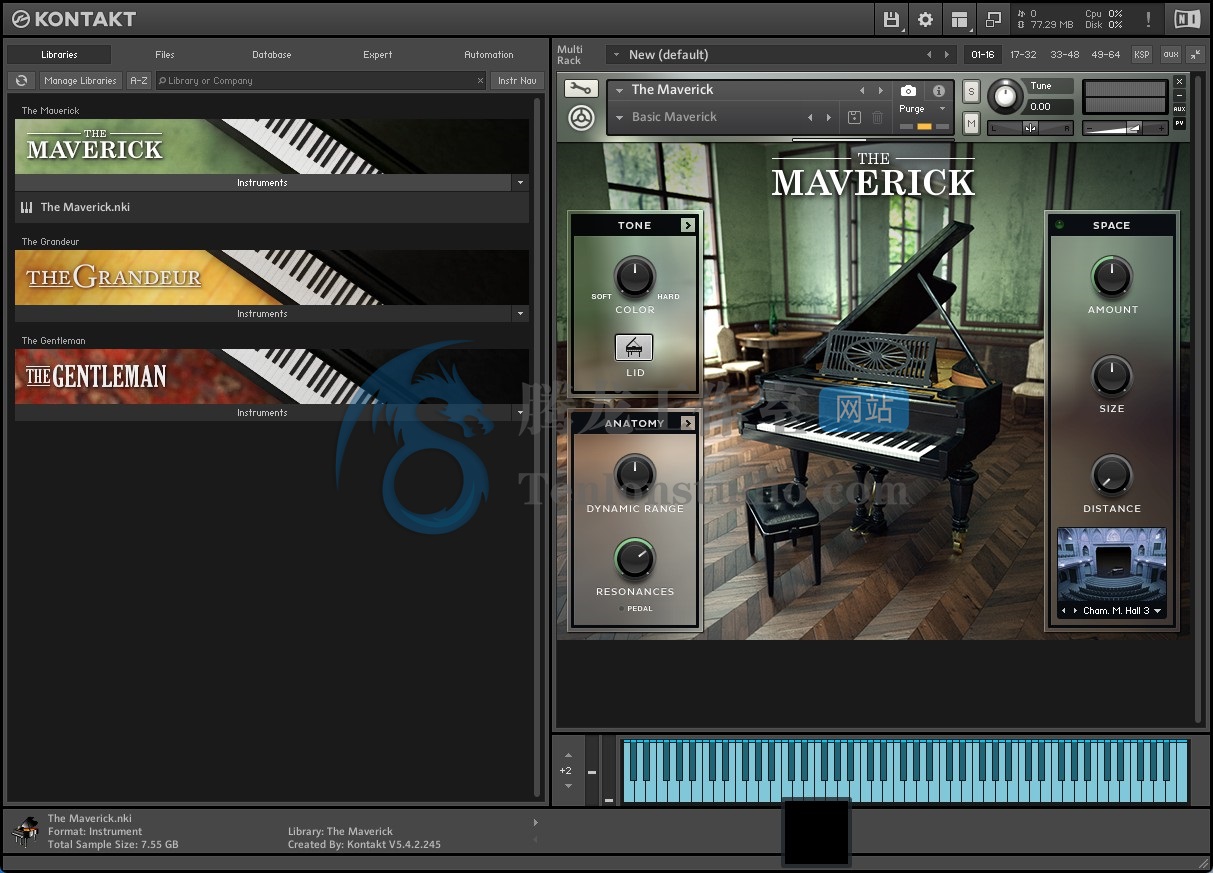Click the Library or Company search field
This screenshot has height=873, width=1213.
pos(320,81)
